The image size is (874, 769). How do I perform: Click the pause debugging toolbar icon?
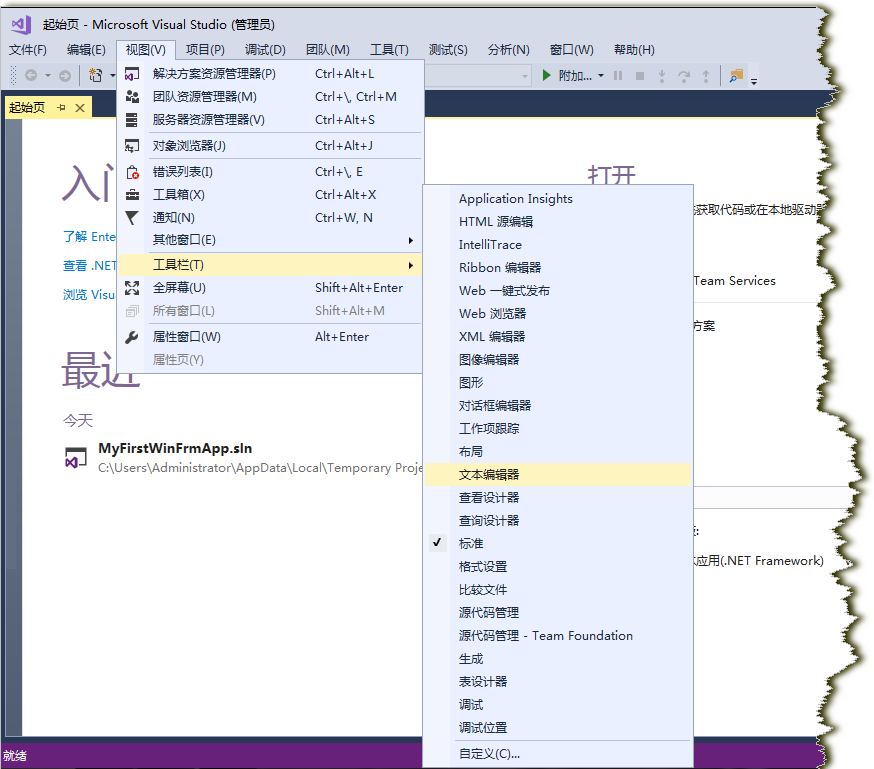618,75
